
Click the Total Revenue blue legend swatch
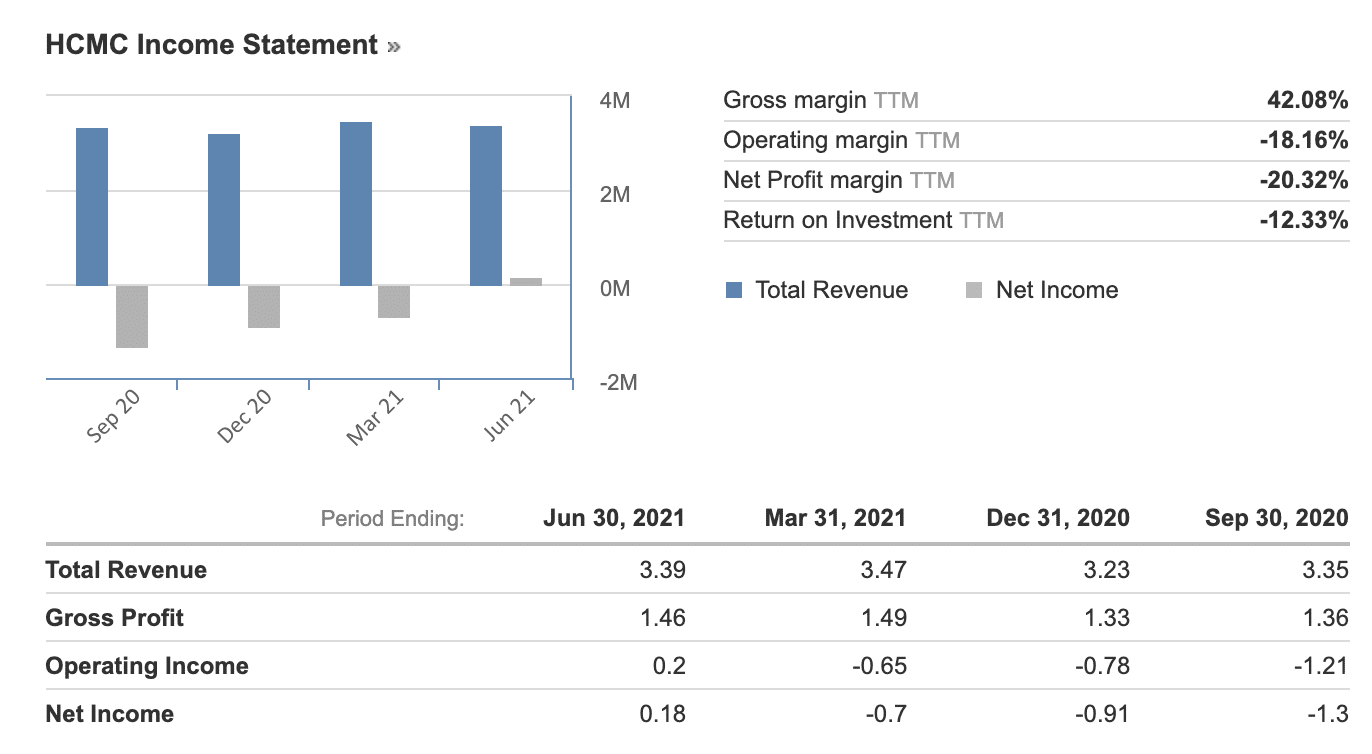(734, 290)
